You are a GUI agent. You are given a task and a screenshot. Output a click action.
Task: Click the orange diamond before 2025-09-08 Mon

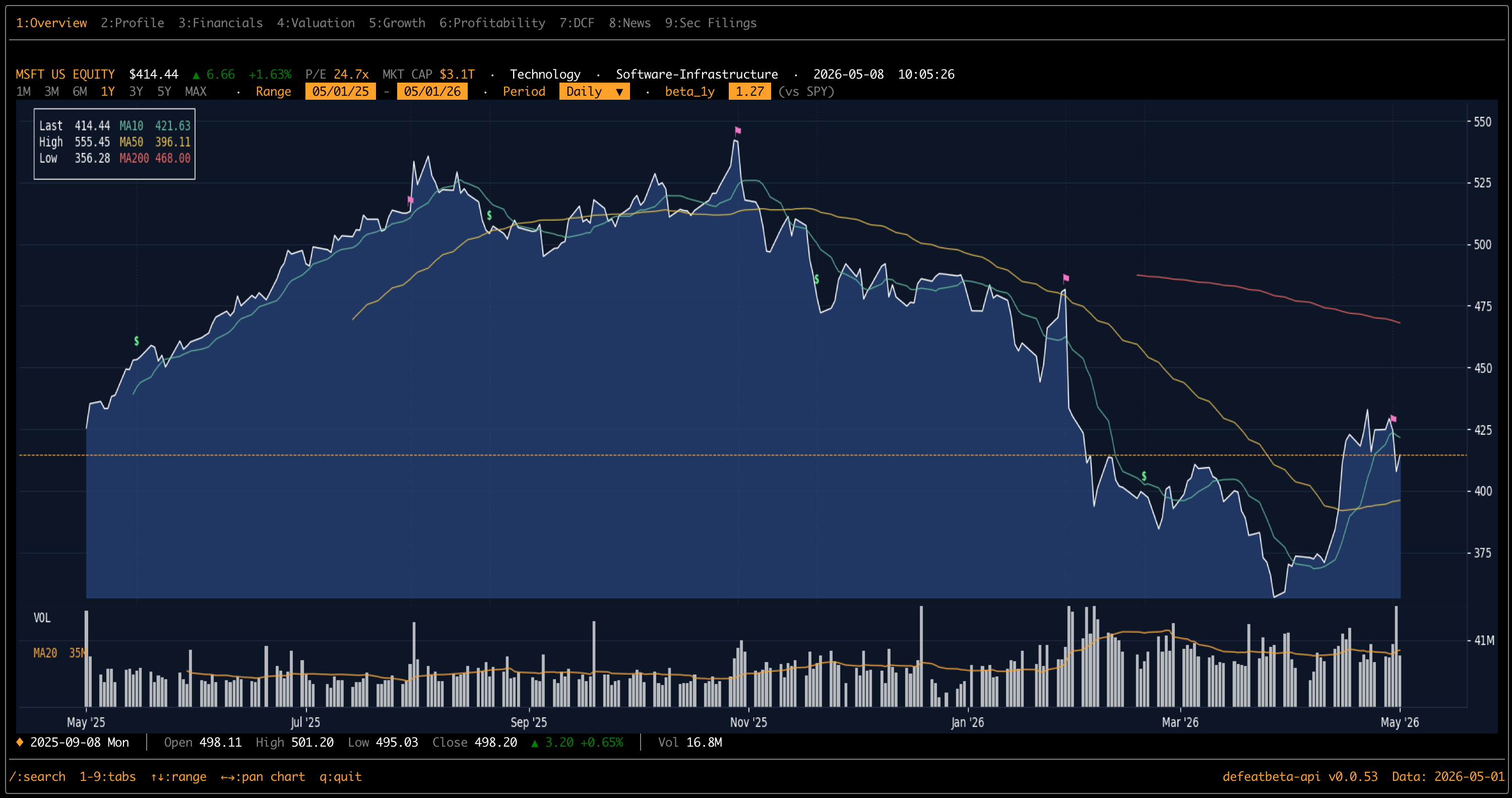coord(19,742)
